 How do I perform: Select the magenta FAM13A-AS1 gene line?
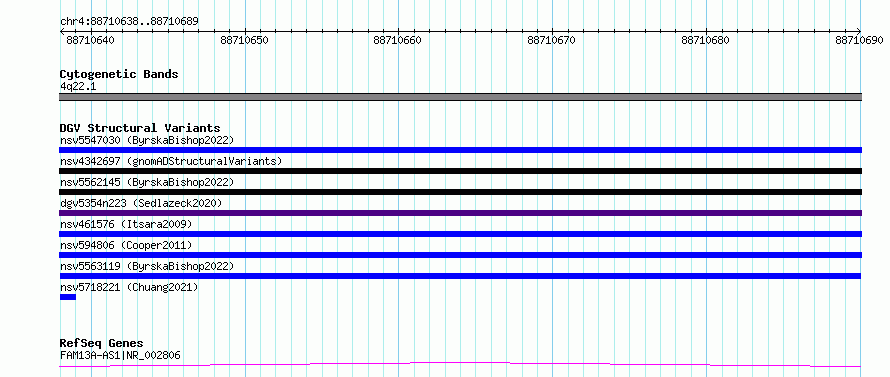tap(460, 365)
